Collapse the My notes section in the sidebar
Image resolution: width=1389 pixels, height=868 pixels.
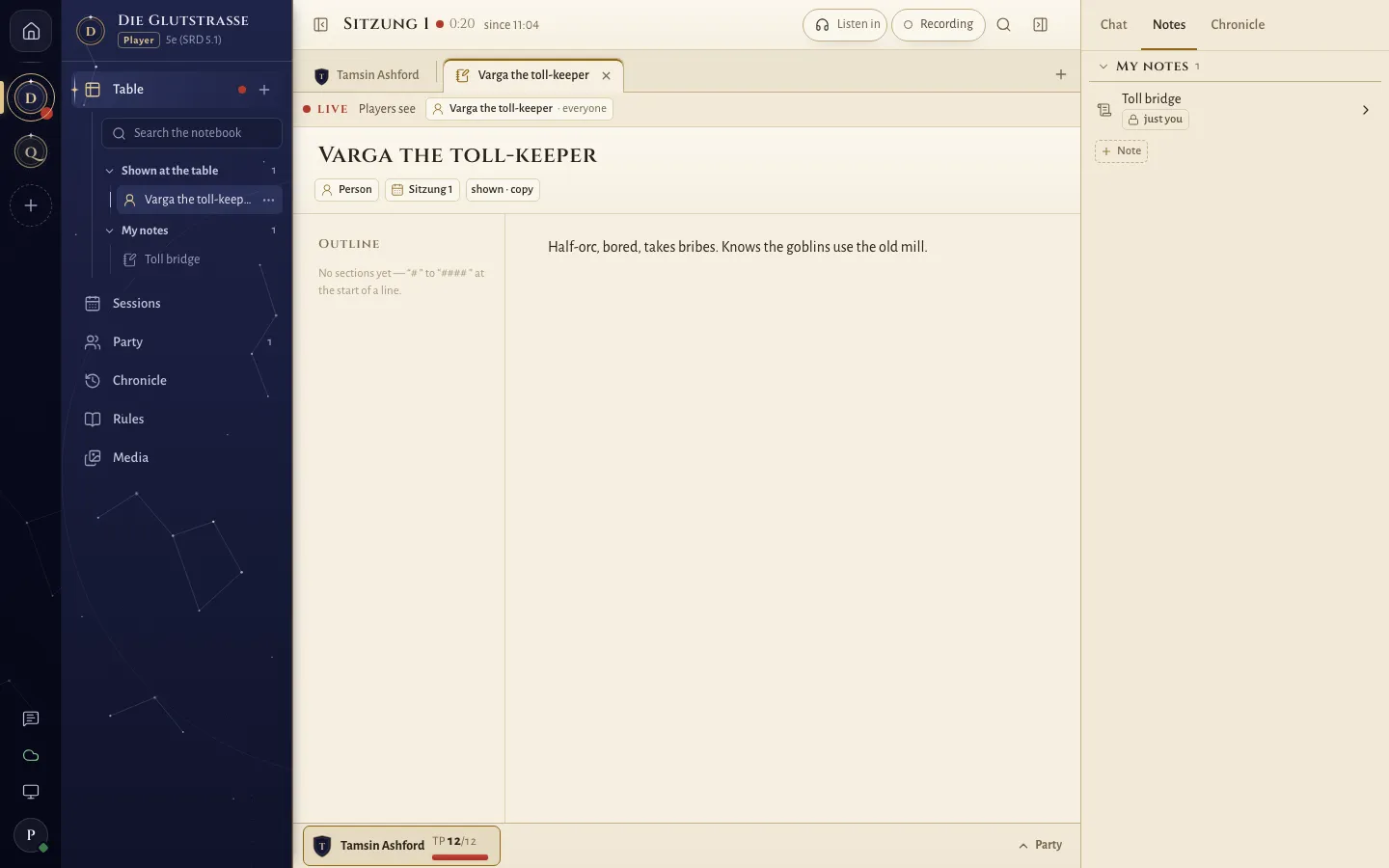pos(109,231)
